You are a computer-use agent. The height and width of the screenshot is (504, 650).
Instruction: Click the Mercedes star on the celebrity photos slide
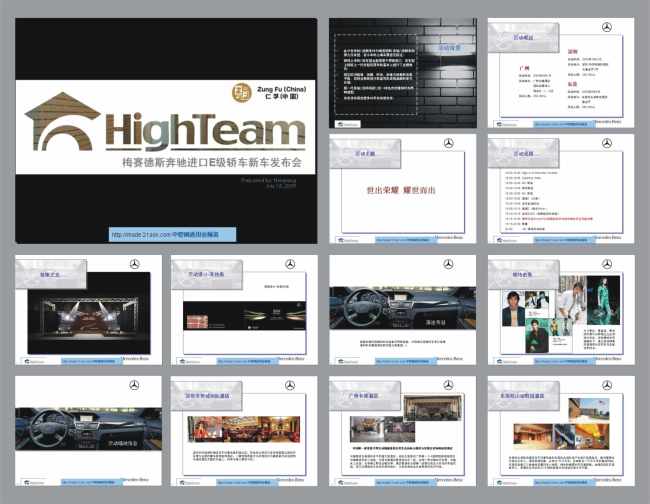click(x=606, y=264)
